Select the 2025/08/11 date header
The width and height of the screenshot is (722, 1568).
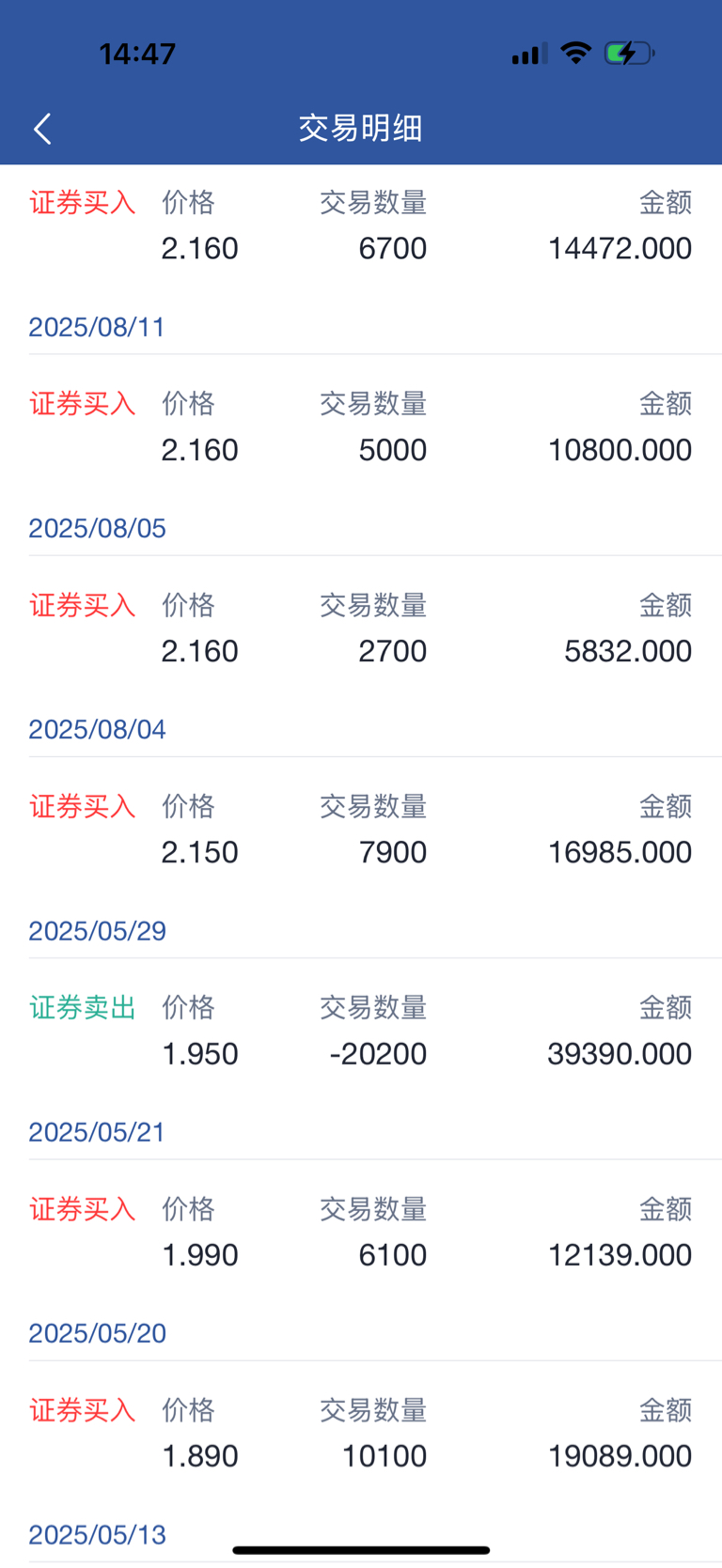click(97, 327)
